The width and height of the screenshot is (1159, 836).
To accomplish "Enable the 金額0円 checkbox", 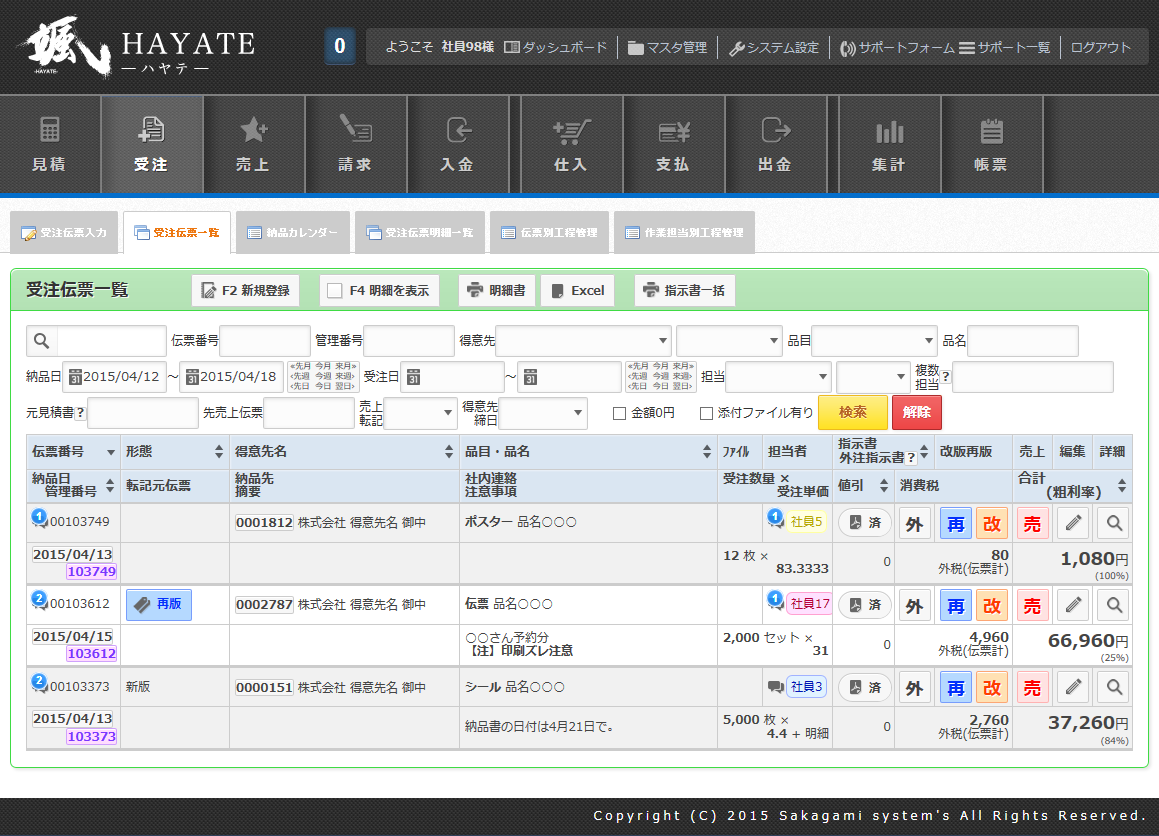I will [619, 413].
